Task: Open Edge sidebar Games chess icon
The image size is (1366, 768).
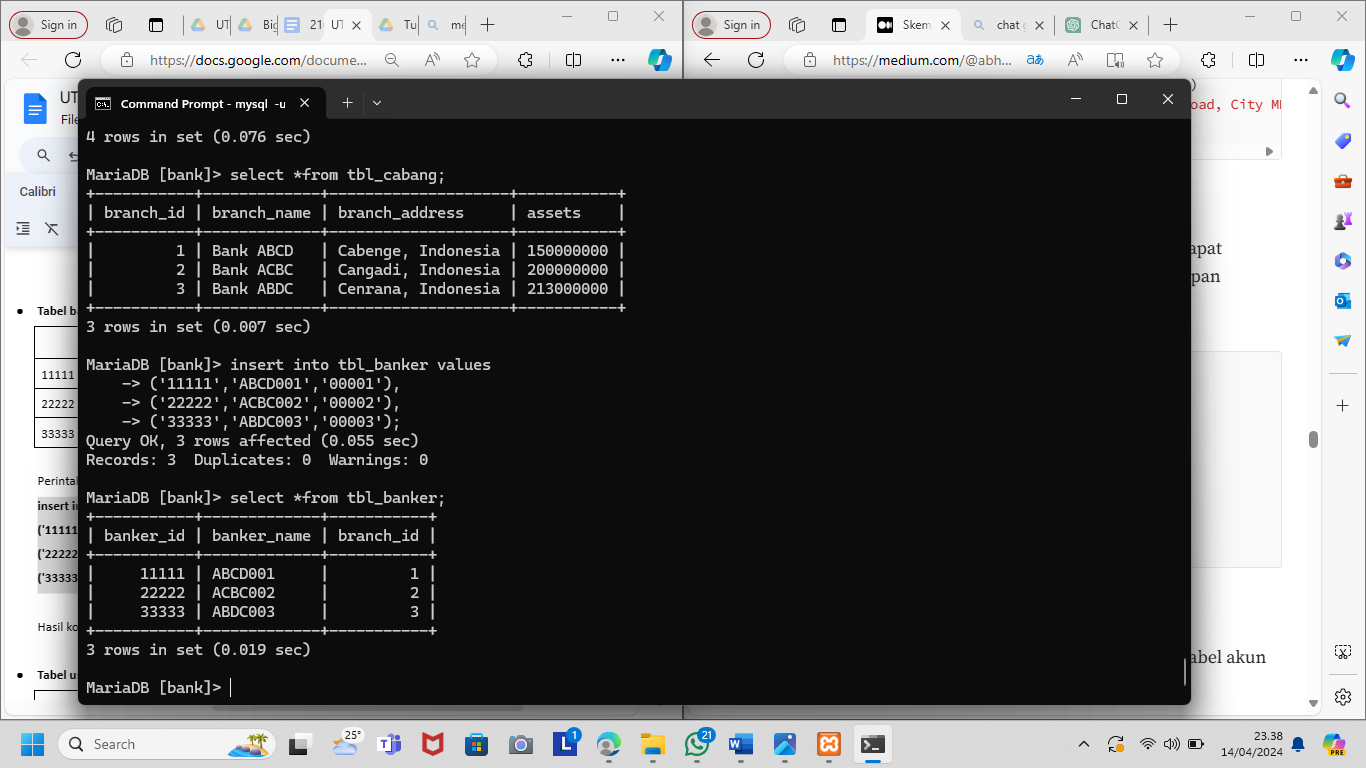Action: [1343, 221]
